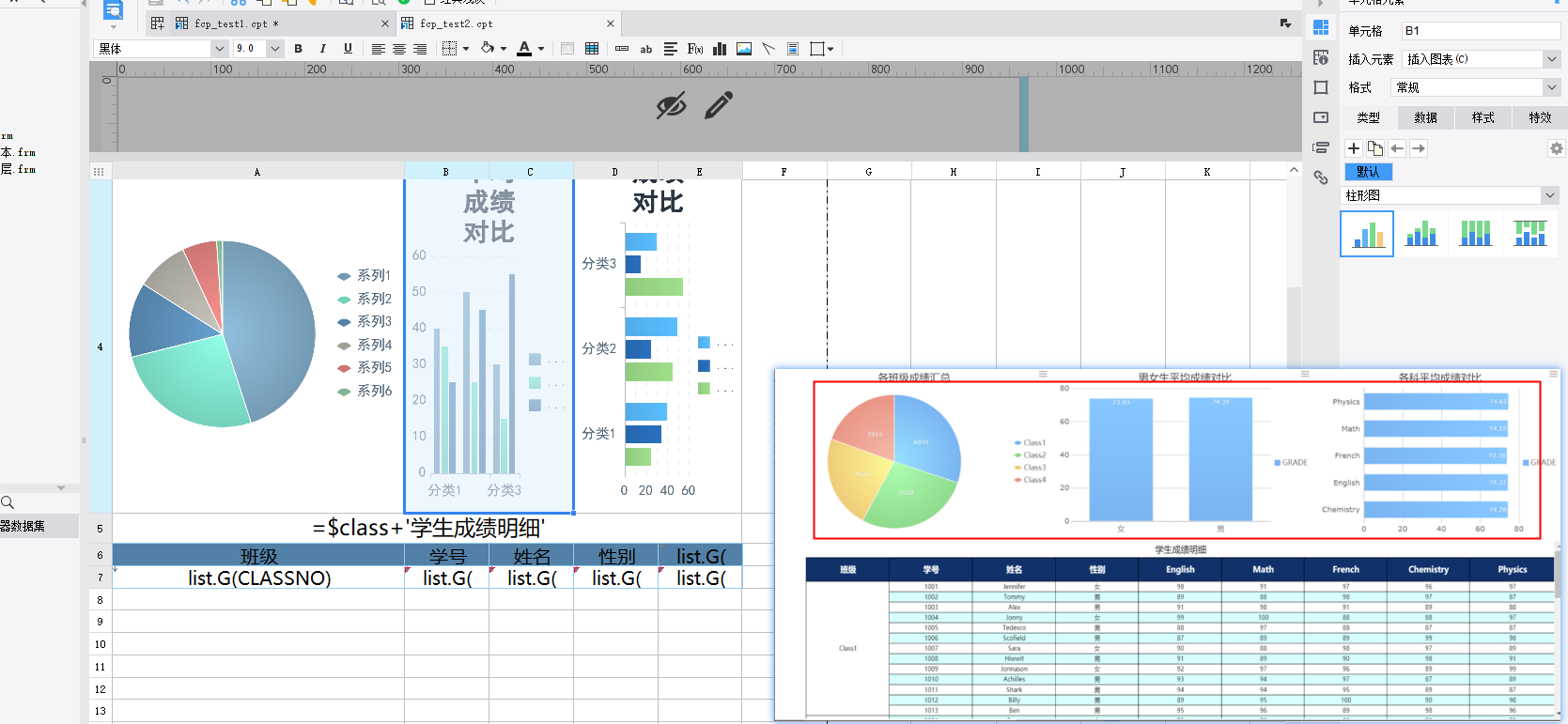Center-align the cell text
This screenshot has height=724, width=1568.
(x=399, y=49)
